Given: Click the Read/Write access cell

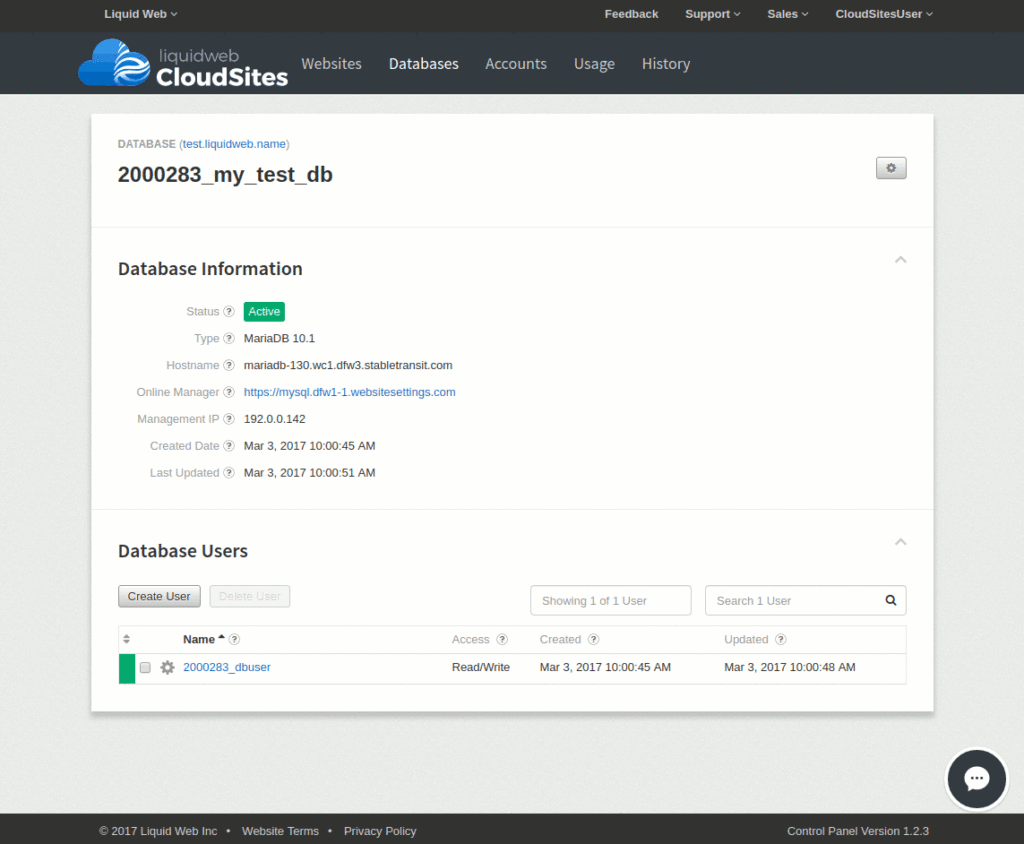Looking at the screenshot, I should pyautogui.click(x=481, y=667).
